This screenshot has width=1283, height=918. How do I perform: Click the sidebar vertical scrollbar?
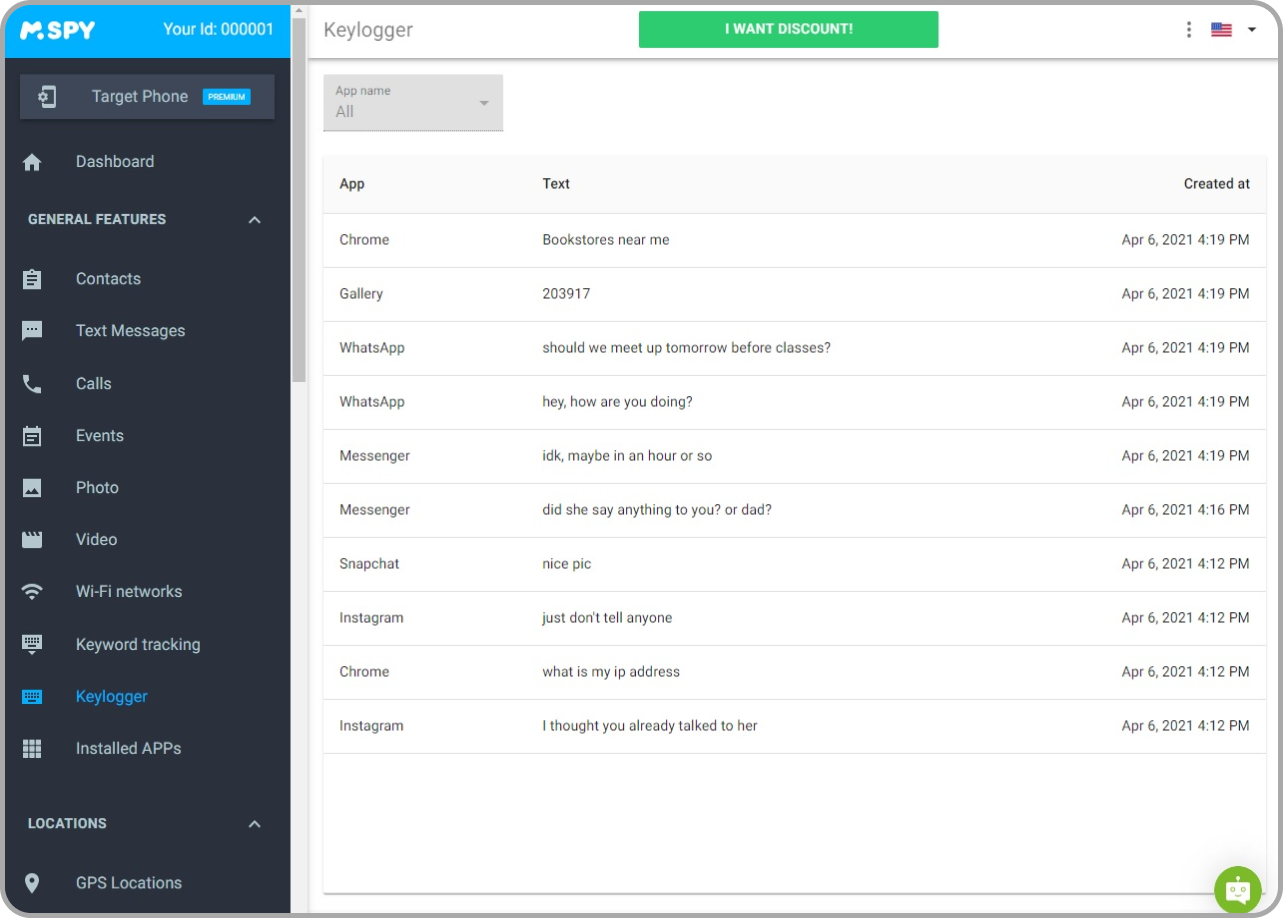tap(298, 200)
